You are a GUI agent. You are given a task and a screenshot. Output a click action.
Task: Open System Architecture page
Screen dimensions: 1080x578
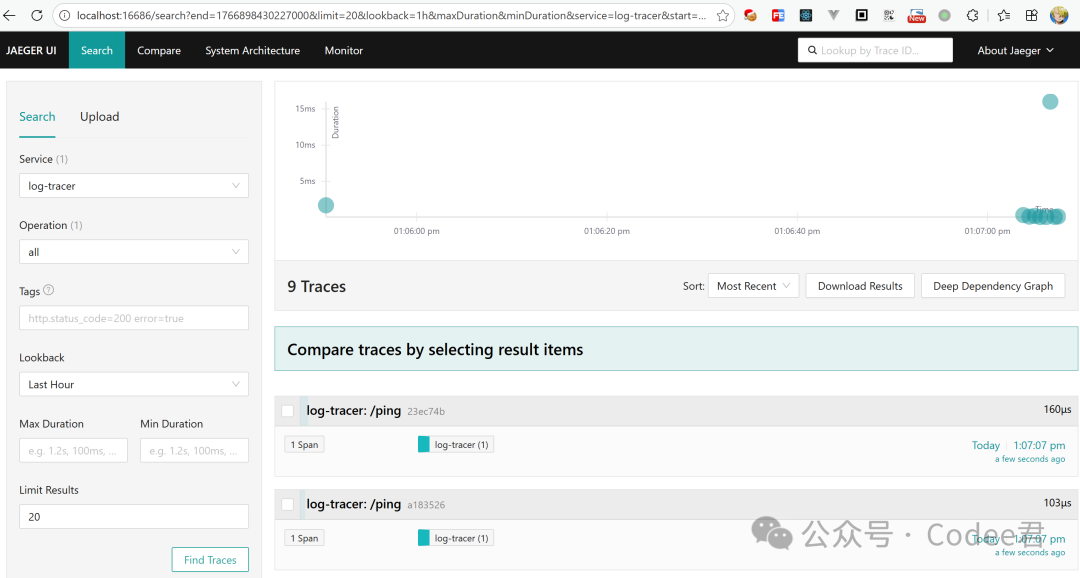[x=252, y=50]
